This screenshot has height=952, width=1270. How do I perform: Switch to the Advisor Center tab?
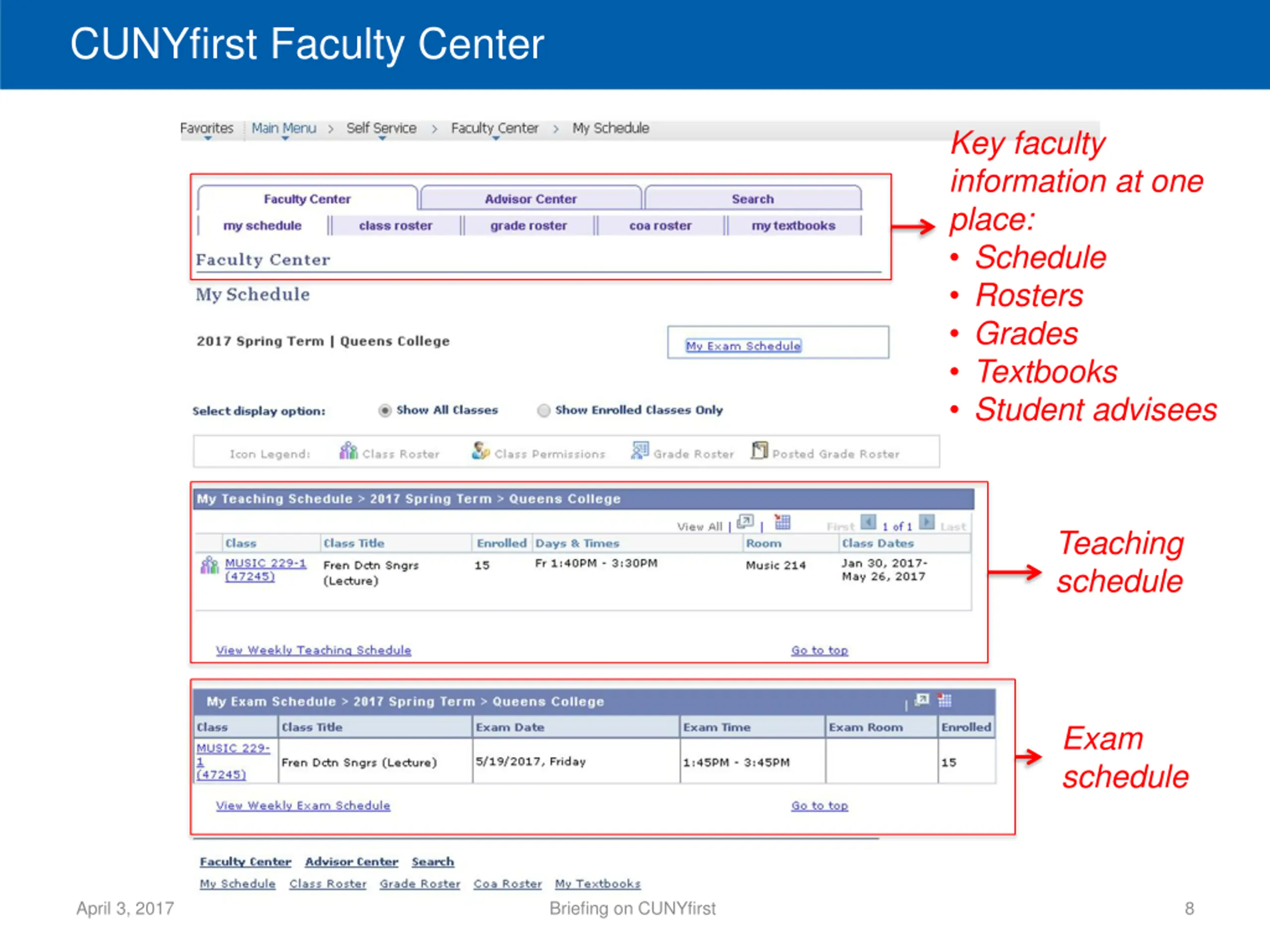click(x=530, y=198)
